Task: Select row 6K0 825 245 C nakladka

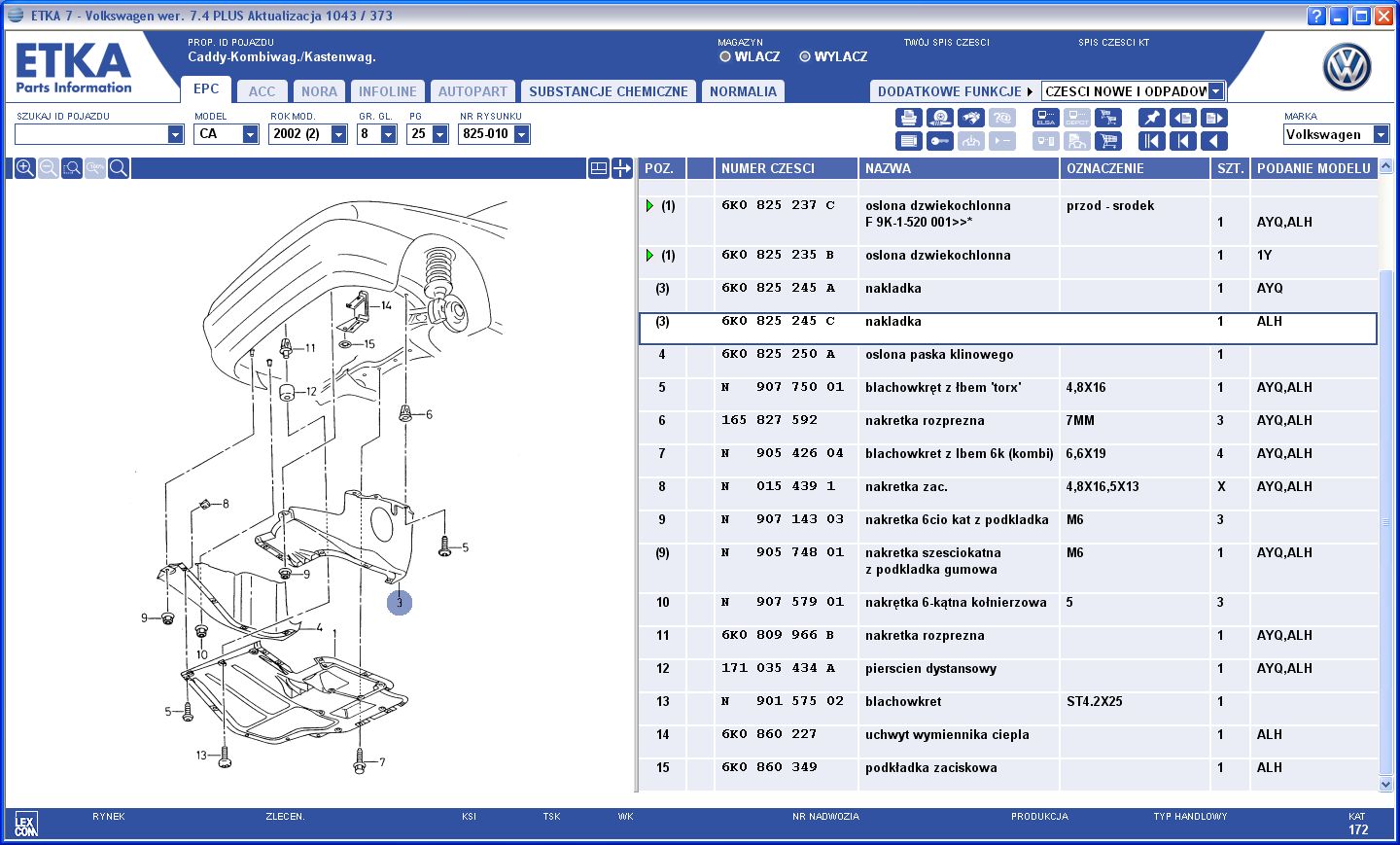Action: click(x=1008, y=329)
